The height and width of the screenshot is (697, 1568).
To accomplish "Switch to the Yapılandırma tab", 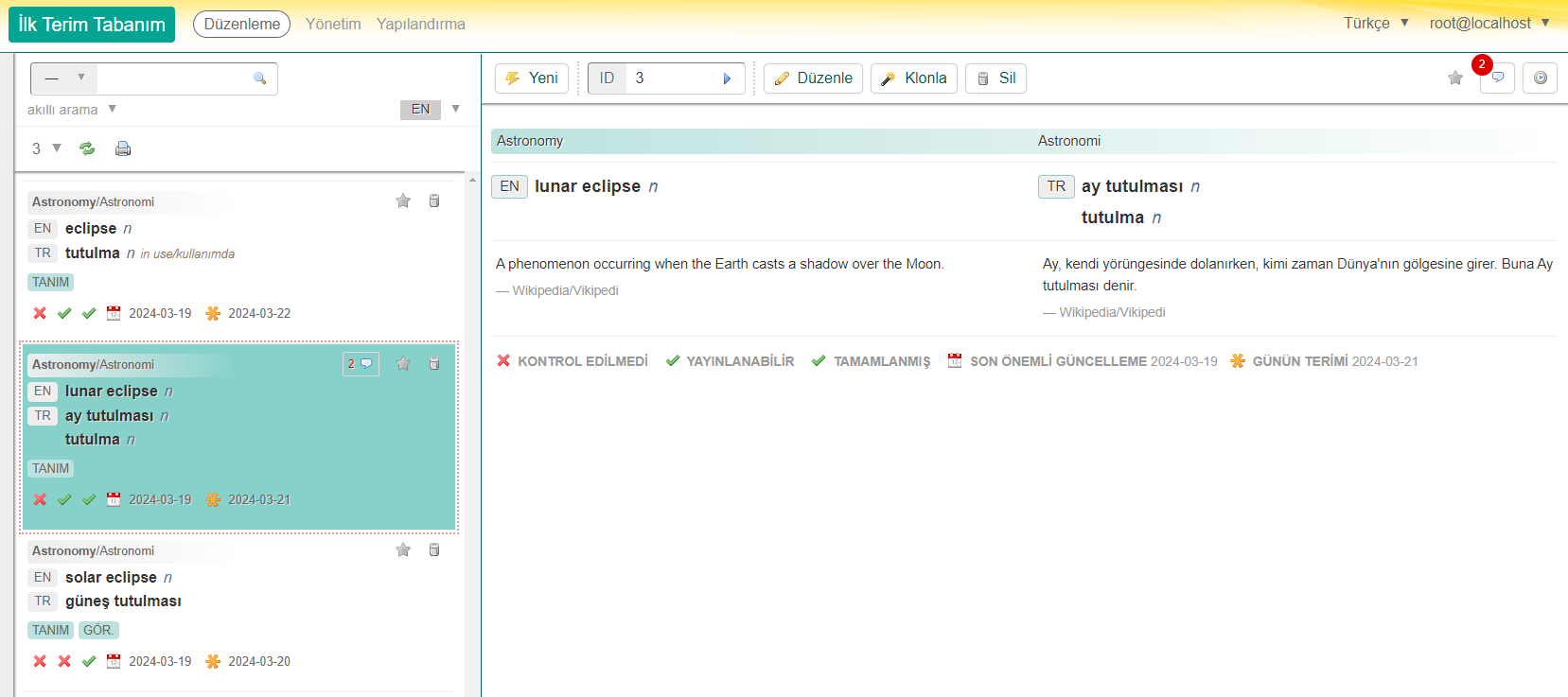I will (x=420, y=24).
